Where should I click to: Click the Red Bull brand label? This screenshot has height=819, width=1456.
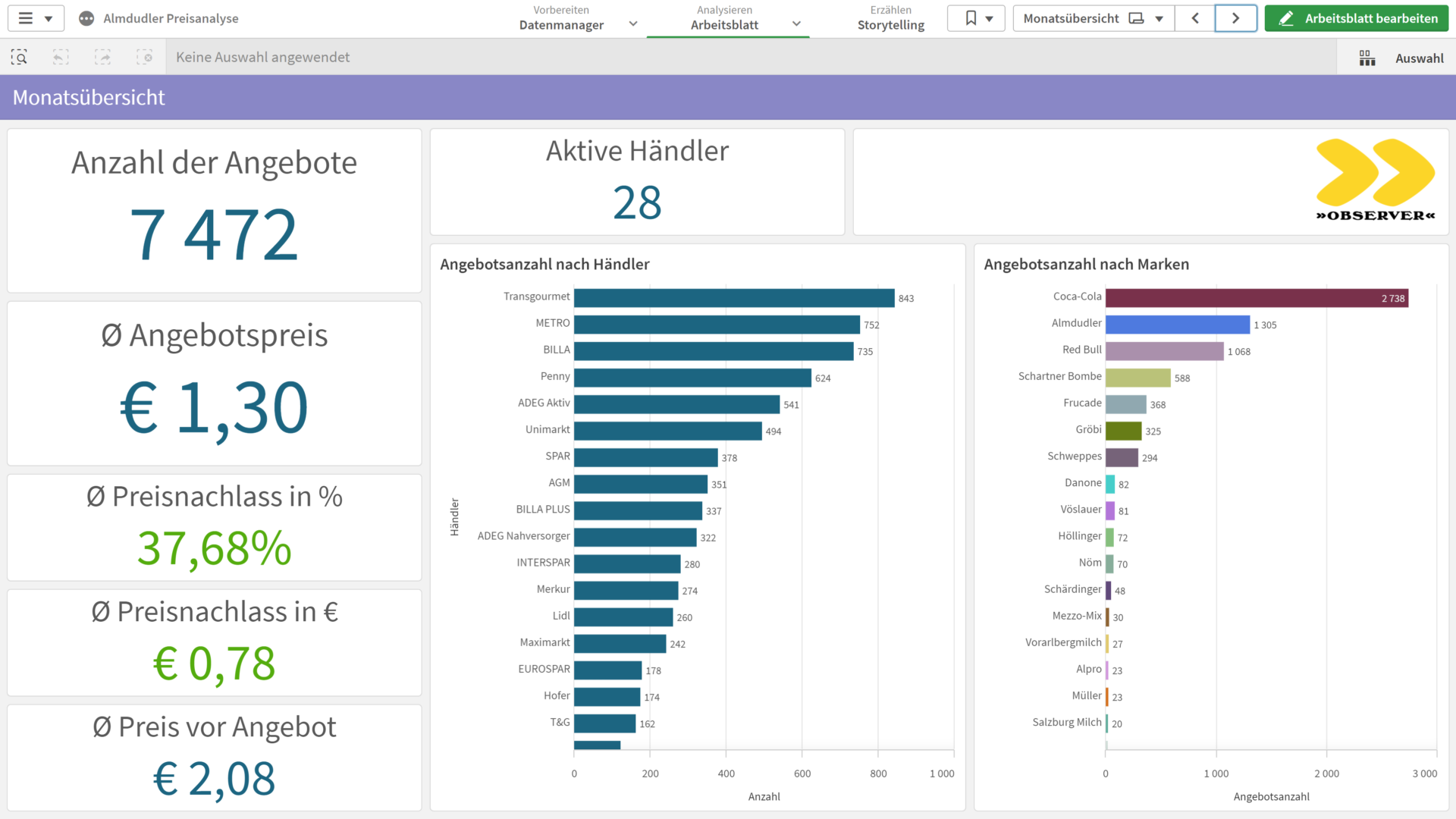(x=1081, y=350)
